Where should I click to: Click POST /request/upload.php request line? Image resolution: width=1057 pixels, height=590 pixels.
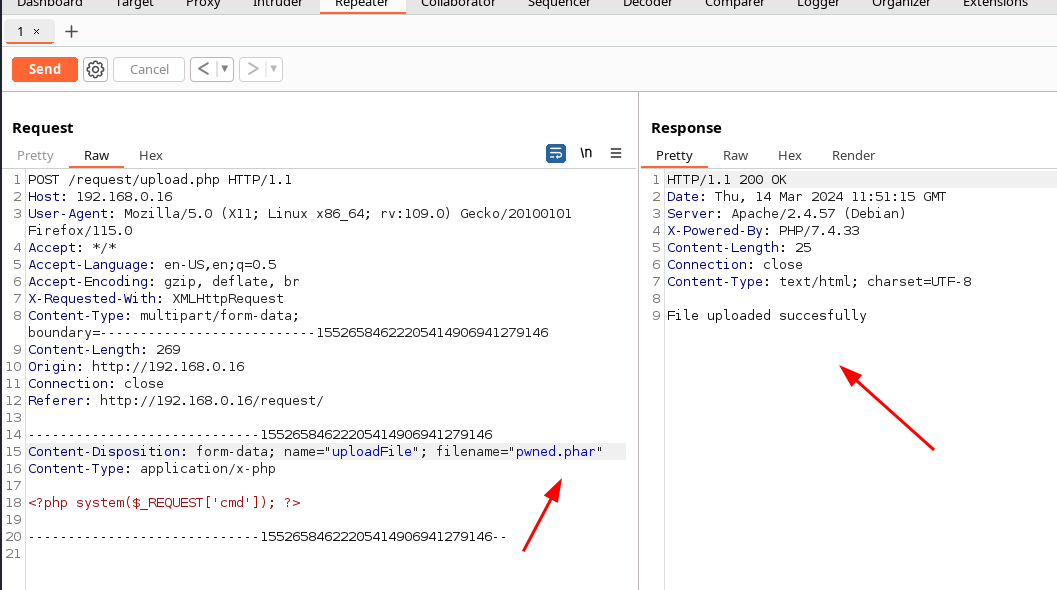click(160, 180)
